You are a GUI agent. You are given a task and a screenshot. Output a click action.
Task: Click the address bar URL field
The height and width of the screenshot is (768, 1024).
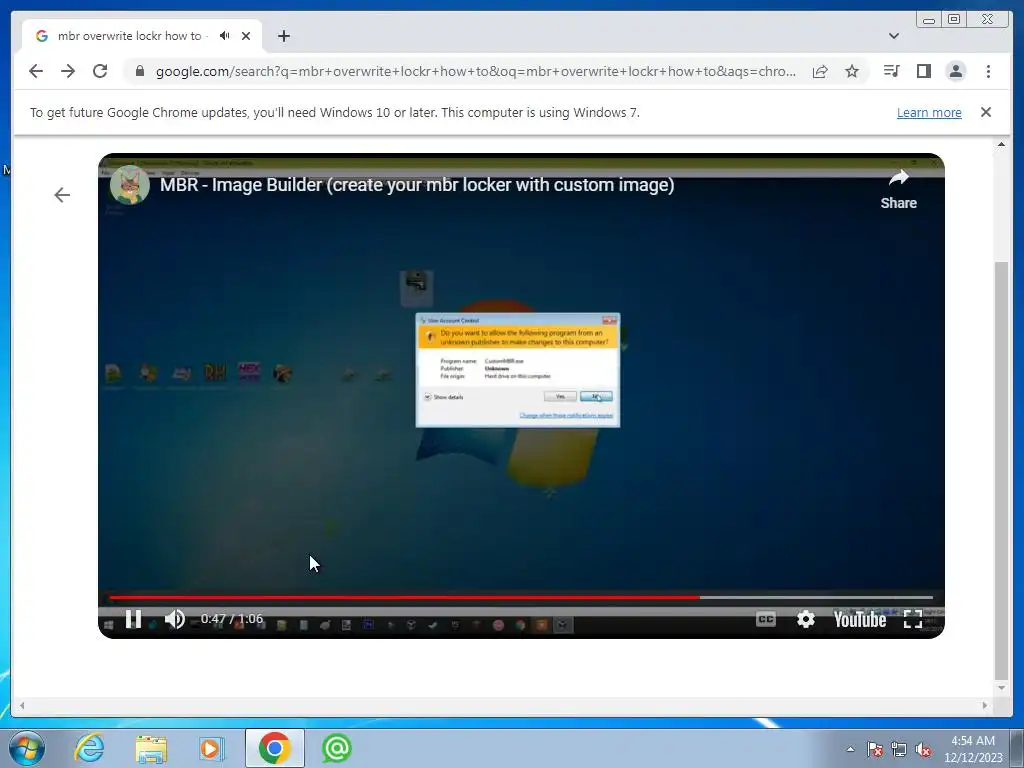pos(475,71)
